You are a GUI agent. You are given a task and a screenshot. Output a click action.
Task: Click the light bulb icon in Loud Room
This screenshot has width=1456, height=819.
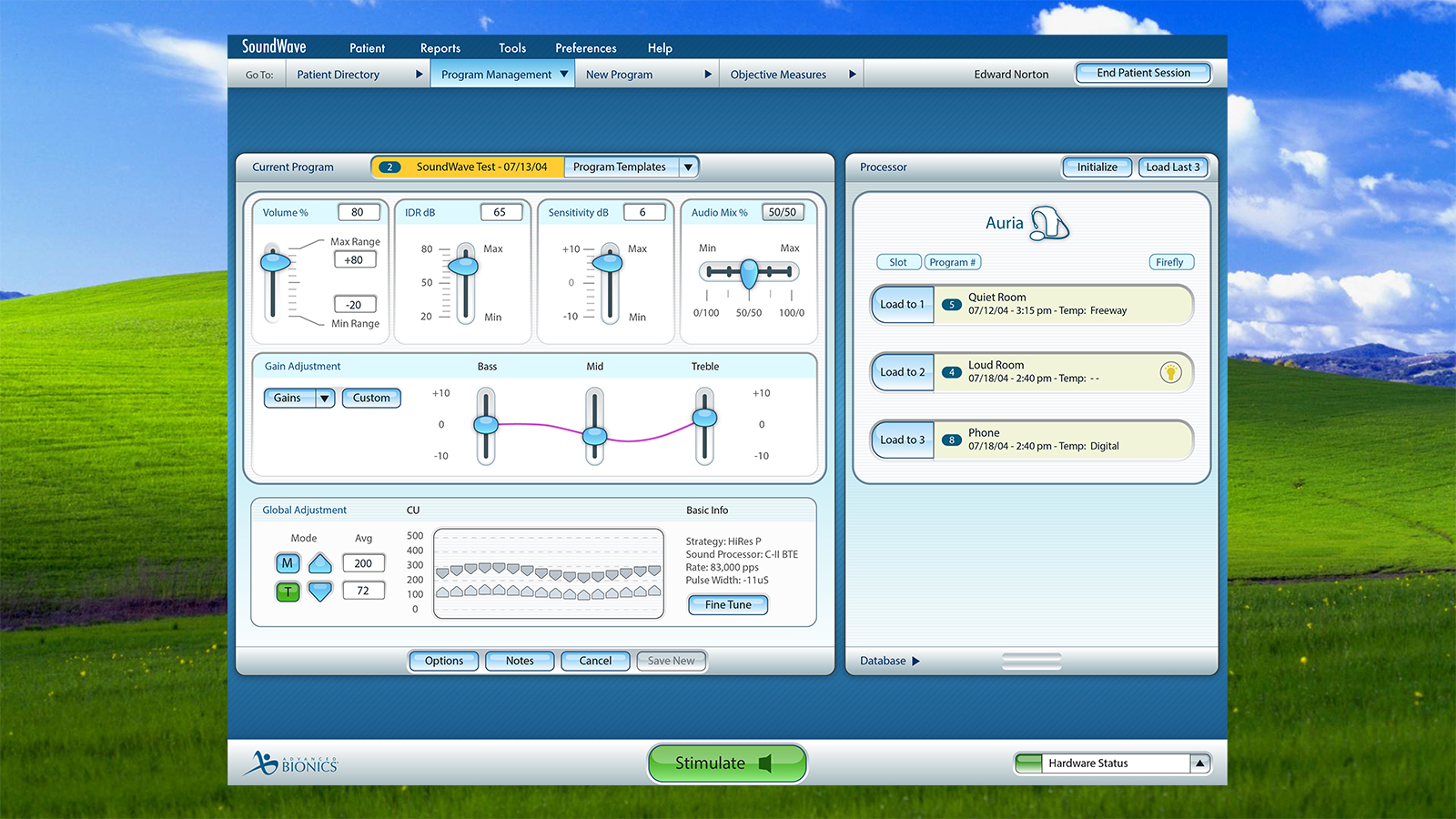coord(1170,372)
